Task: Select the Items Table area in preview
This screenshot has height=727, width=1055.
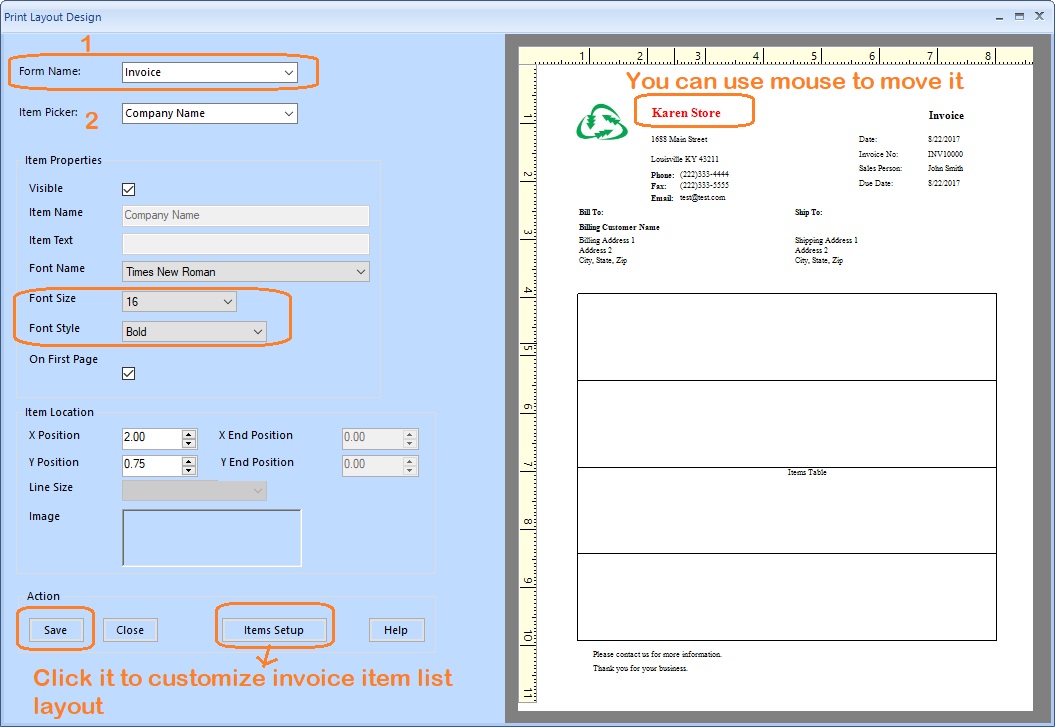Action: click(x=787, y=467)
